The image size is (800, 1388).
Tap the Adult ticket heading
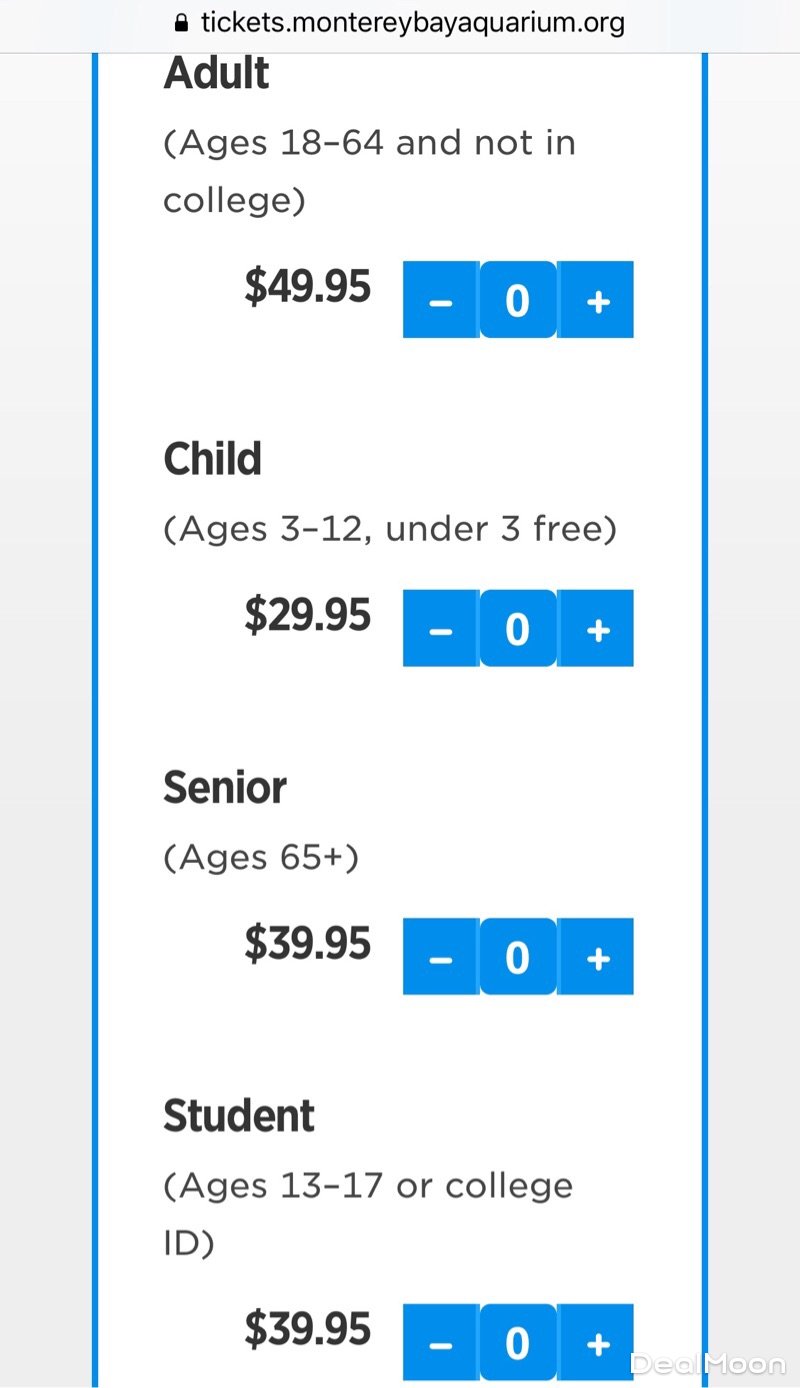[x=216, y=74]
